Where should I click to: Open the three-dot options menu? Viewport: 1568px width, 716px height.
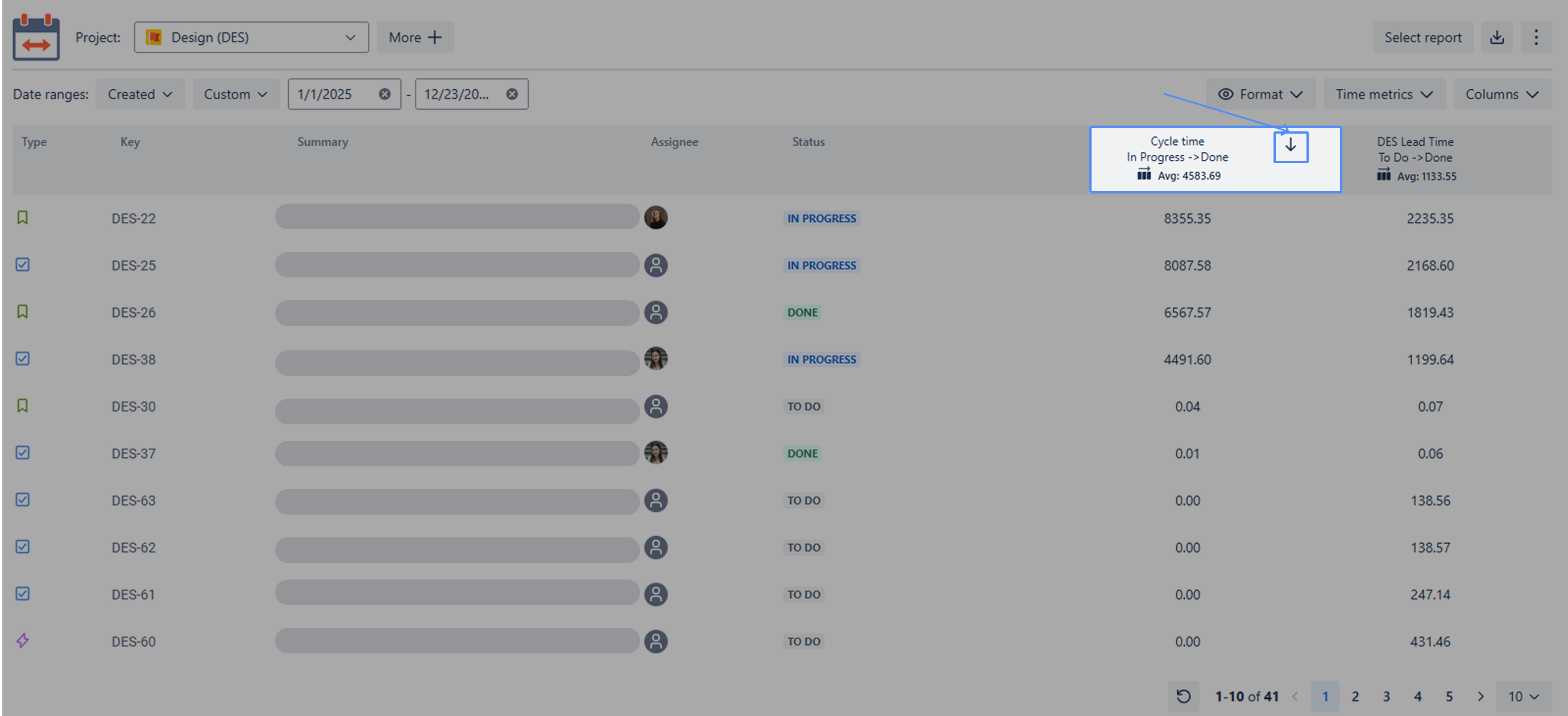[x=1535, y=38]
